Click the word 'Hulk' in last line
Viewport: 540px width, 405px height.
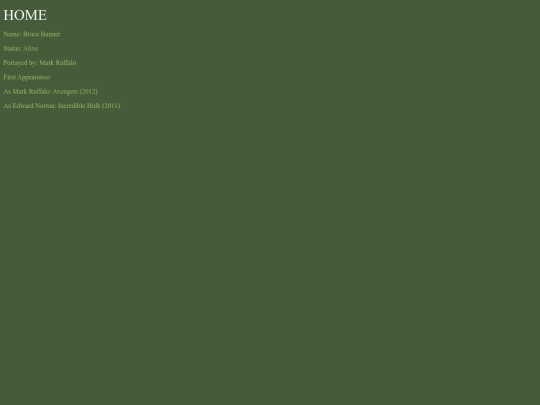pyautogui.click(x=93, y=106)
